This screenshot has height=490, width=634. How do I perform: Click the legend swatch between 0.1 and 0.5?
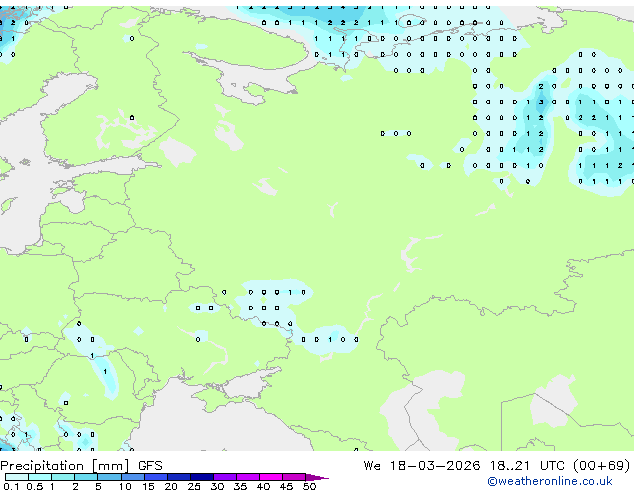(x=17, y=477)
